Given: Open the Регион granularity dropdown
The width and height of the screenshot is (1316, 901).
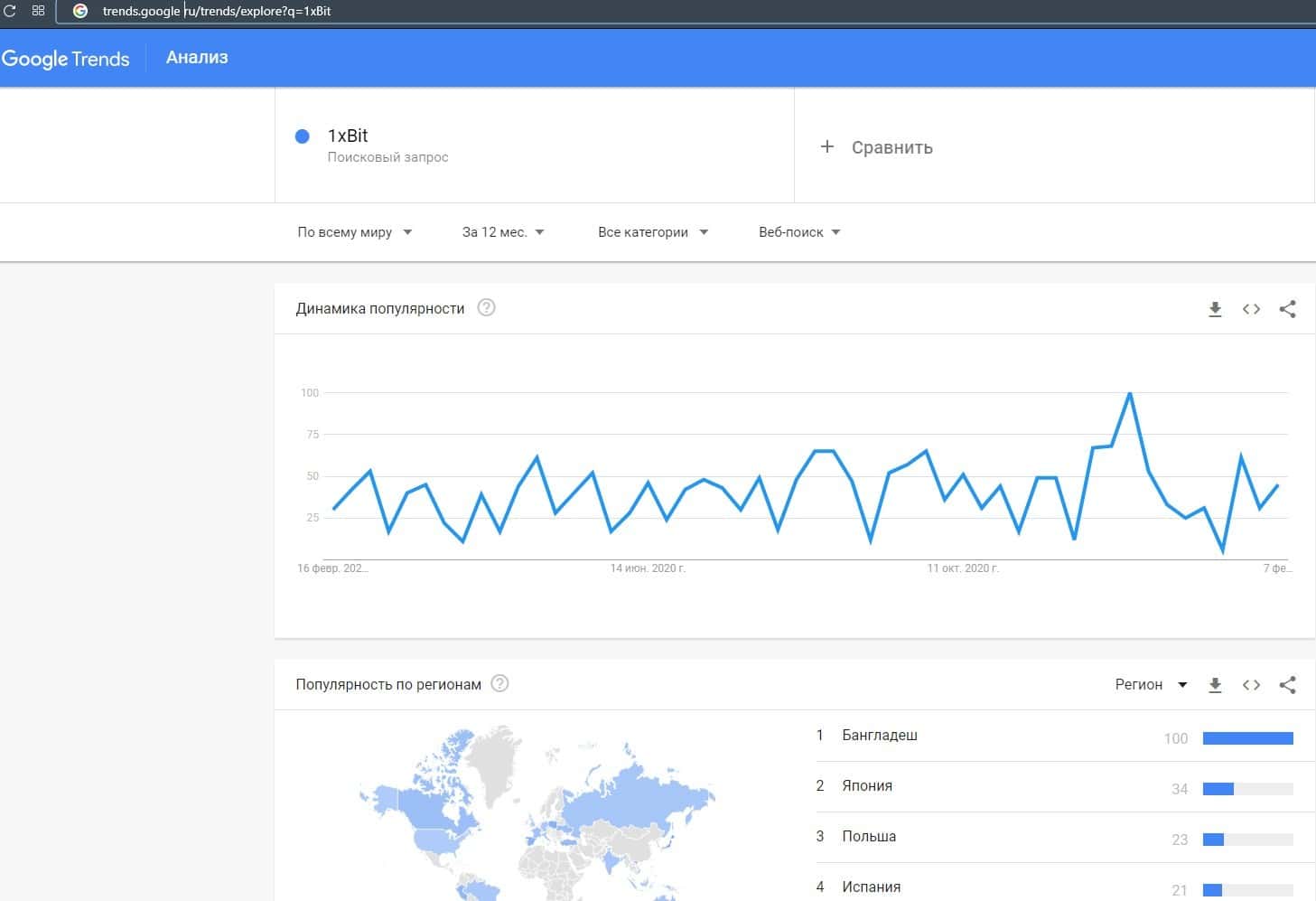Looking at the screenshot, I should pos(1151,685).
